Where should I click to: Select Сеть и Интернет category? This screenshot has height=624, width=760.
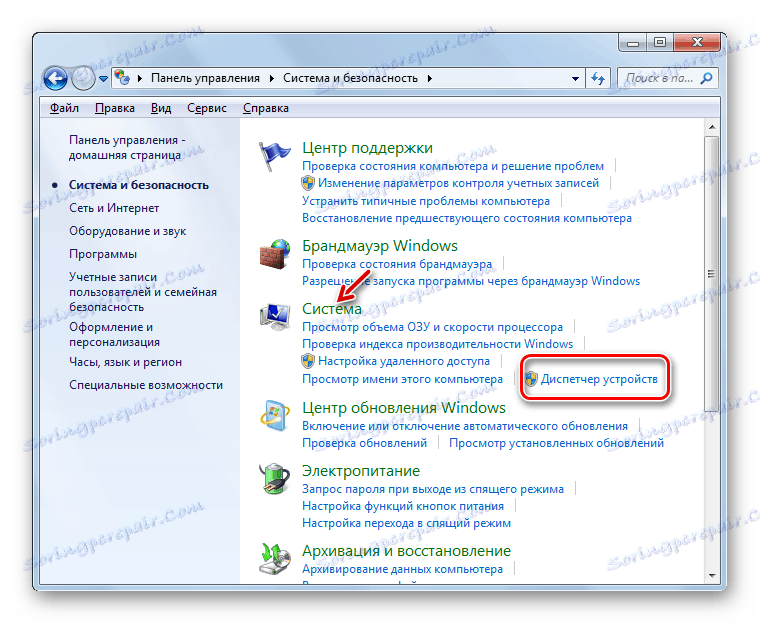[114, 208]
